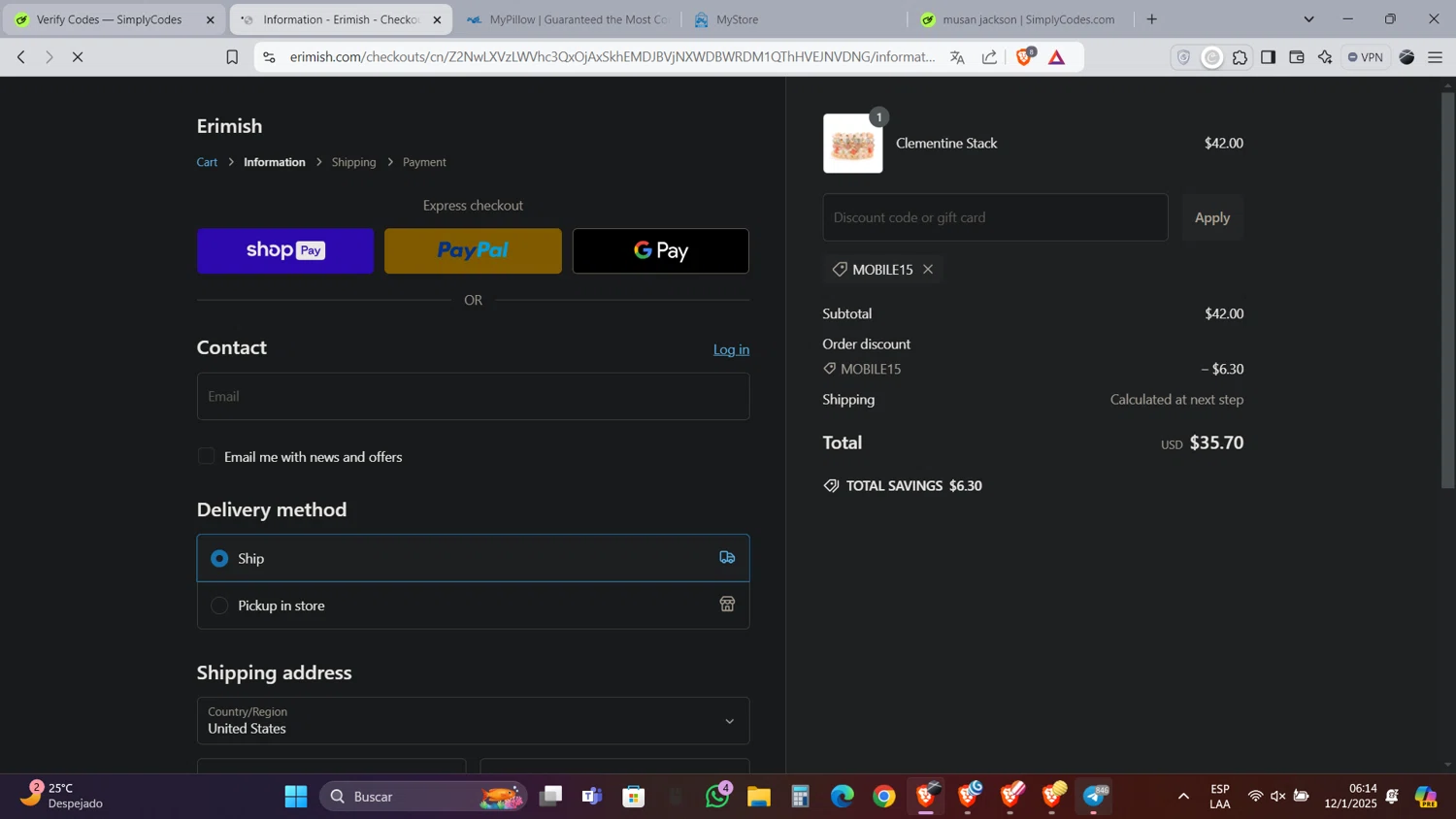
Task: Open Microsoft Teams from taskbar
Action: coord(592,797)
